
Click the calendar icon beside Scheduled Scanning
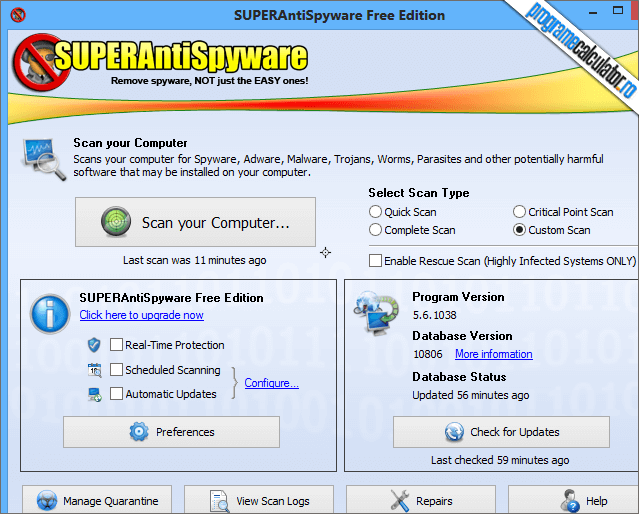pyautogui.click(x=95, y=370)
